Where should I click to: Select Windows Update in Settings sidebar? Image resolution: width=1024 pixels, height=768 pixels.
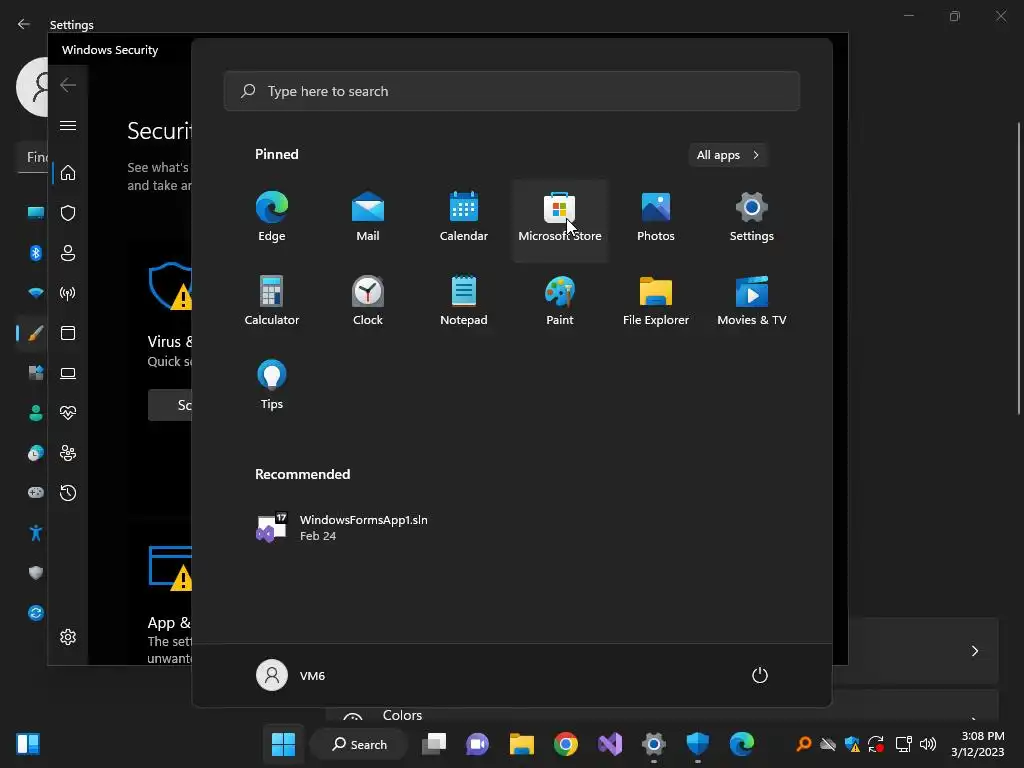click(x=35, y=613)
